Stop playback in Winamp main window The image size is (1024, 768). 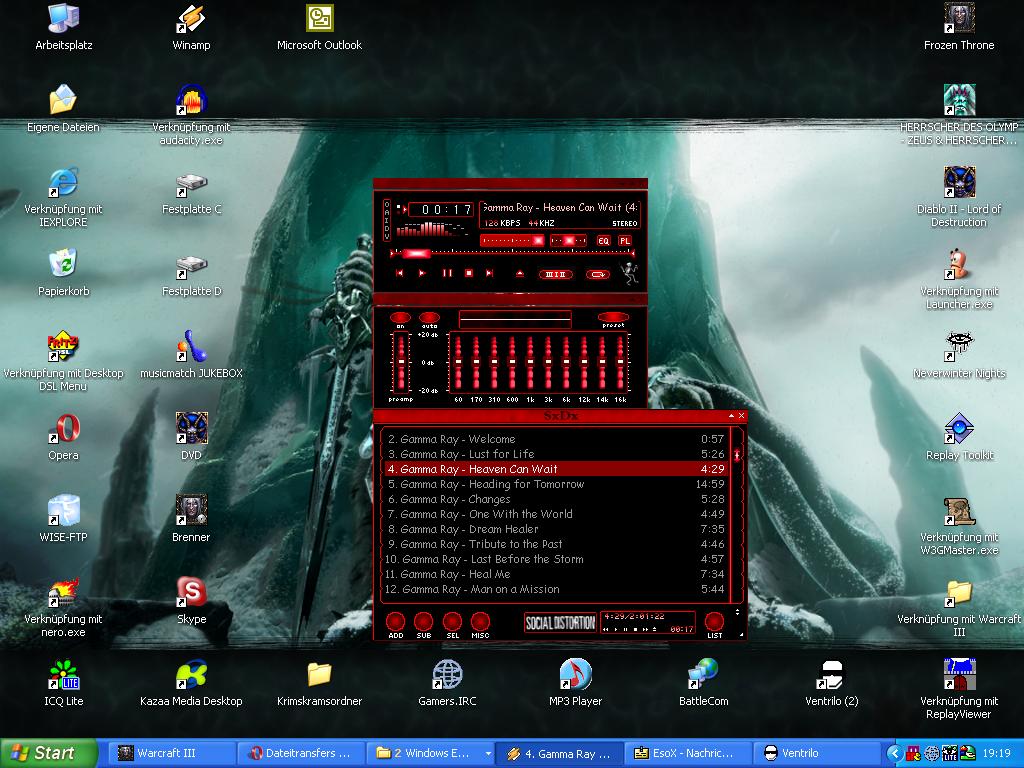(469, 273)
